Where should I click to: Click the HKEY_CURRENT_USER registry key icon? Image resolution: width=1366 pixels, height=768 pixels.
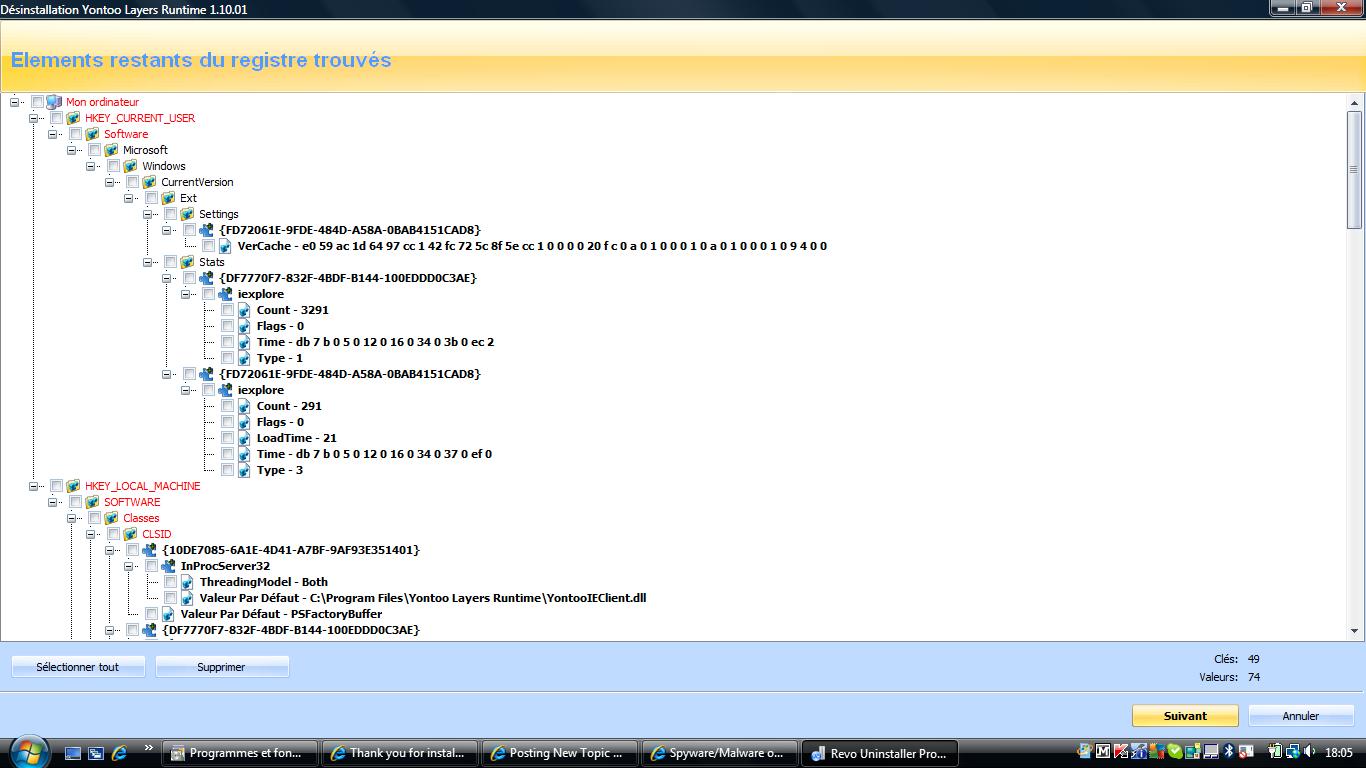[73, 118]
